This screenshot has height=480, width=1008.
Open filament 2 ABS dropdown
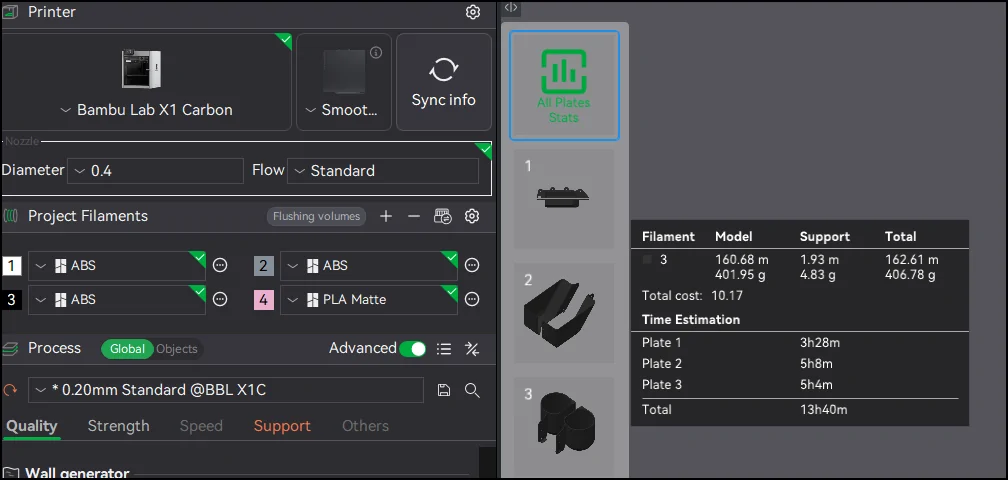pyautogui.click(x=369, y=265)
